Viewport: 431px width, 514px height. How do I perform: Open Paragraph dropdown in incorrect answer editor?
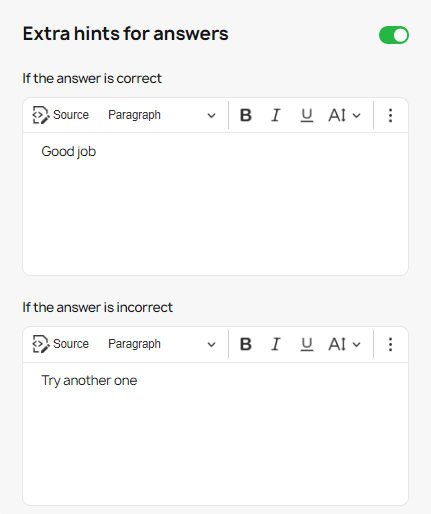162,344
